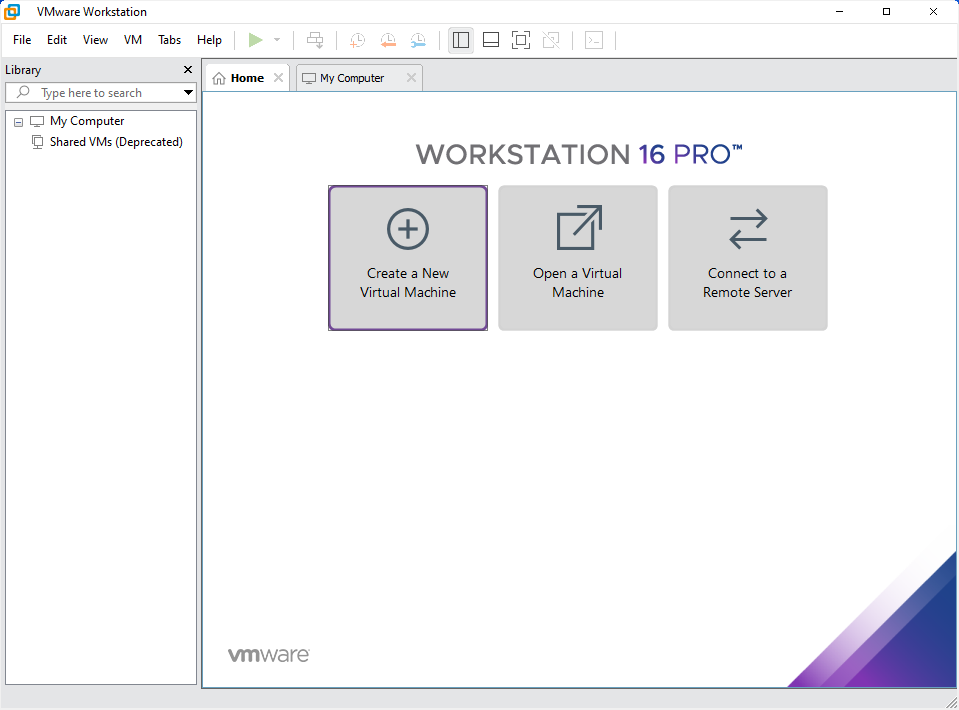Revert the VM to its snapshot

click(388, 40)
